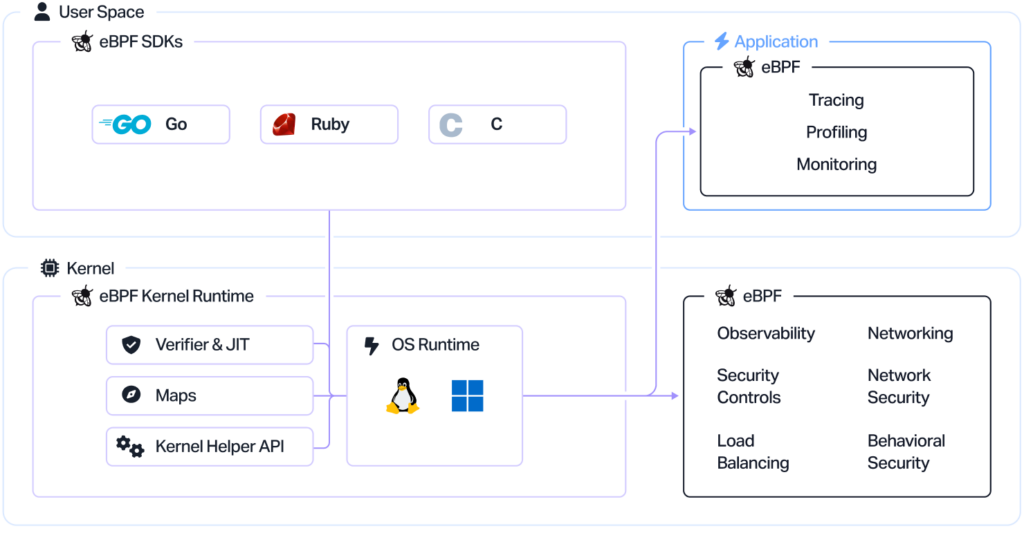Click the gray C language logo

click(451, 124)
